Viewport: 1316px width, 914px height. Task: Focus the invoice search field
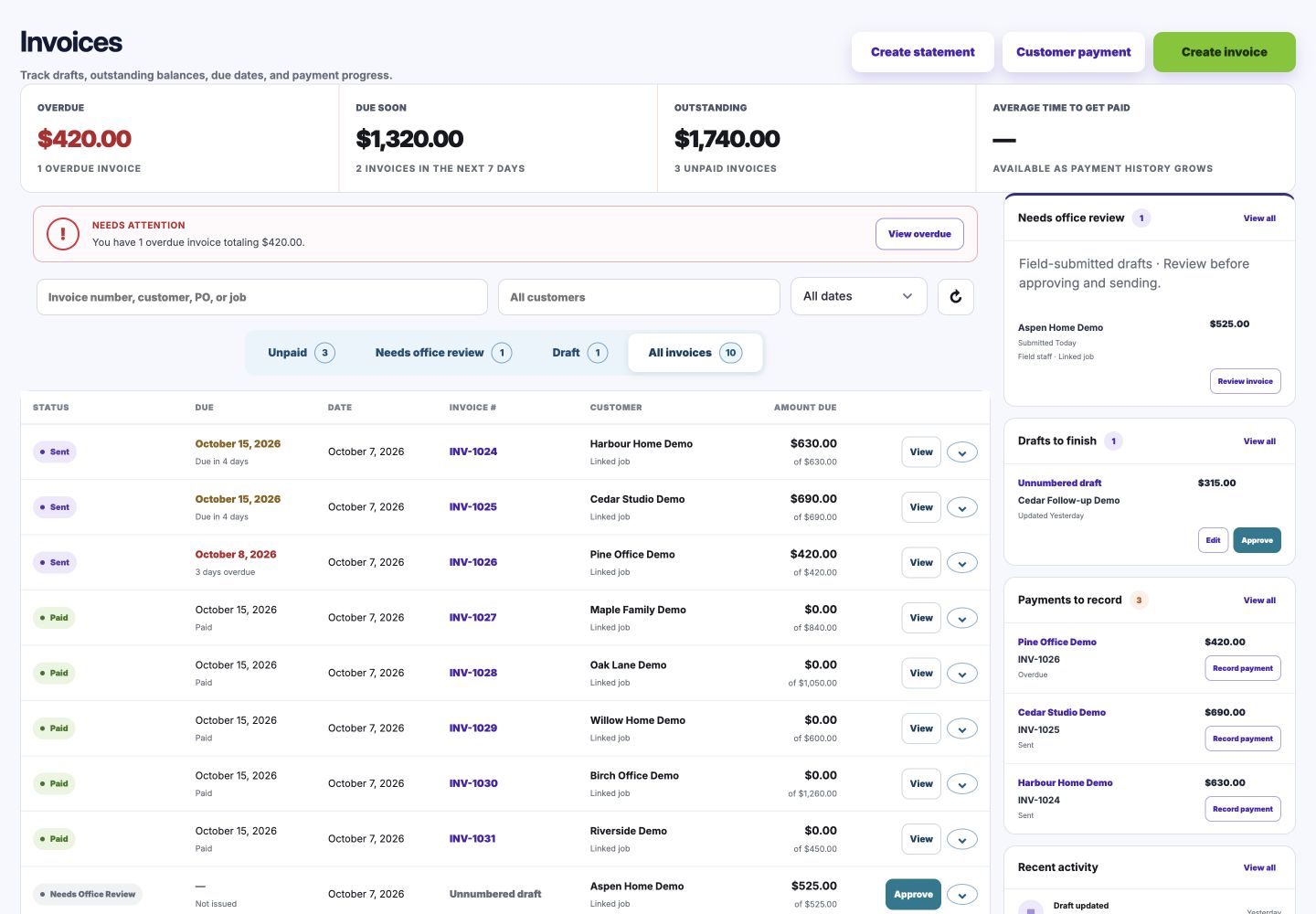coord(262,297)
